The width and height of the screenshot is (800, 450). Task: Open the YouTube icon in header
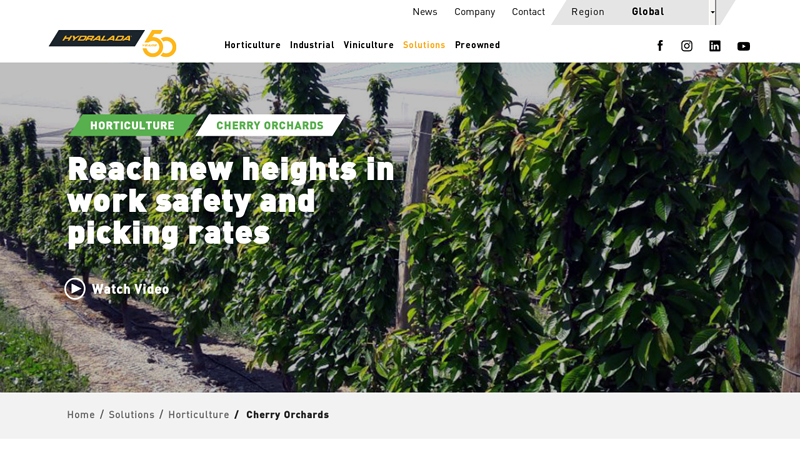[x=743, y=46]
